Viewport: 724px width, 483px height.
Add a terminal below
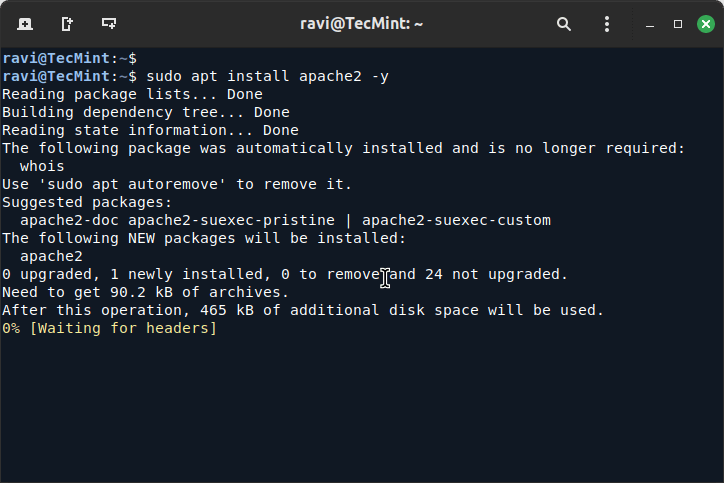(x=109, y=23)
